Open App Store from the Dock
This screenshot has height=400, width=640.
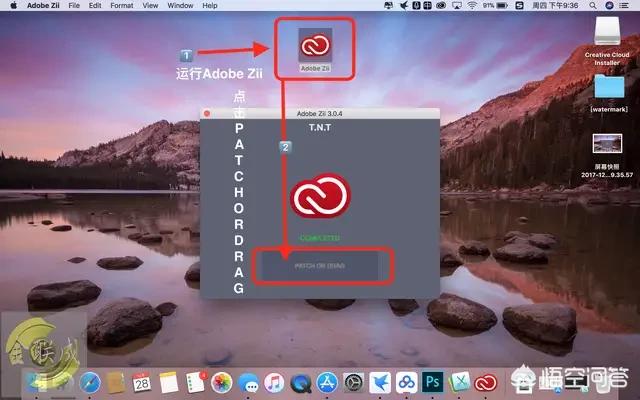[x=327, y=383]
